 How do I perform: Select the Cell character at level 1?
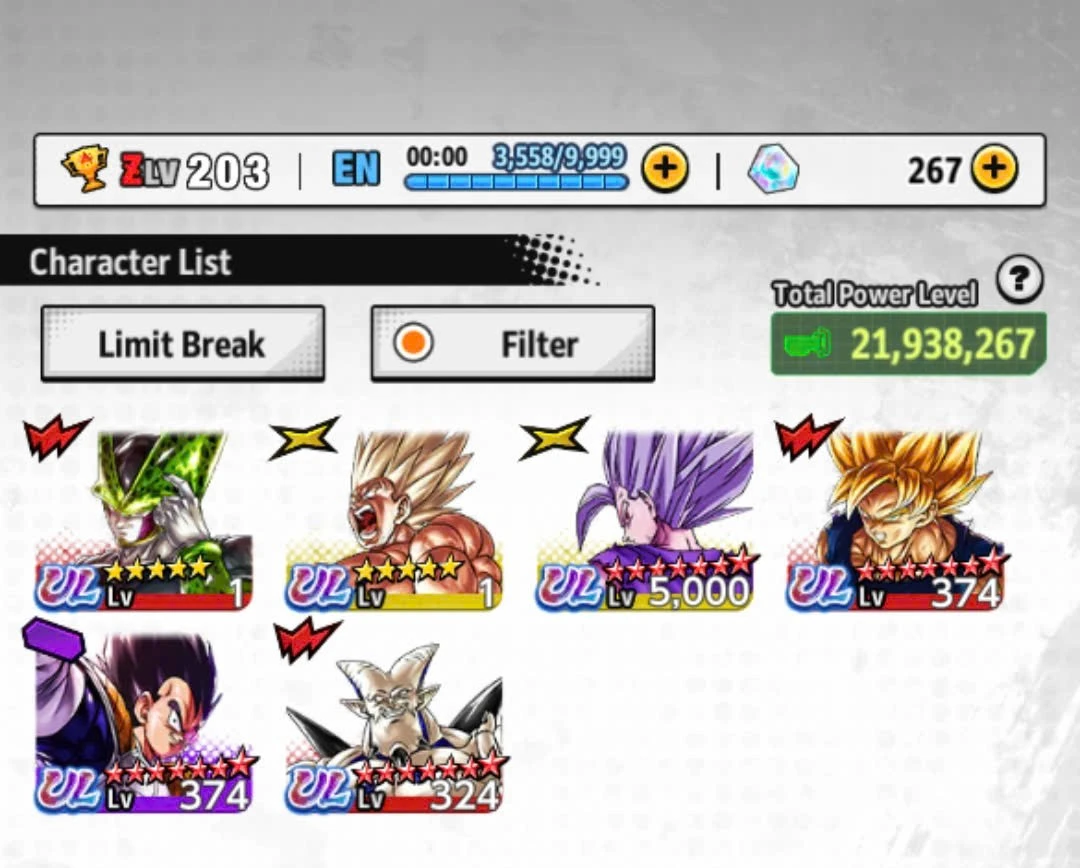click(143, 520)
